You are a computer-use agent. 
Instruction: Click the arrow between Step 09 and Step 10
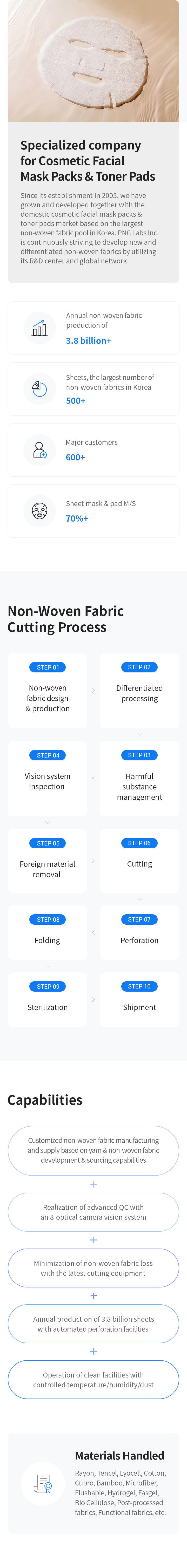click(x=93, y=999)
